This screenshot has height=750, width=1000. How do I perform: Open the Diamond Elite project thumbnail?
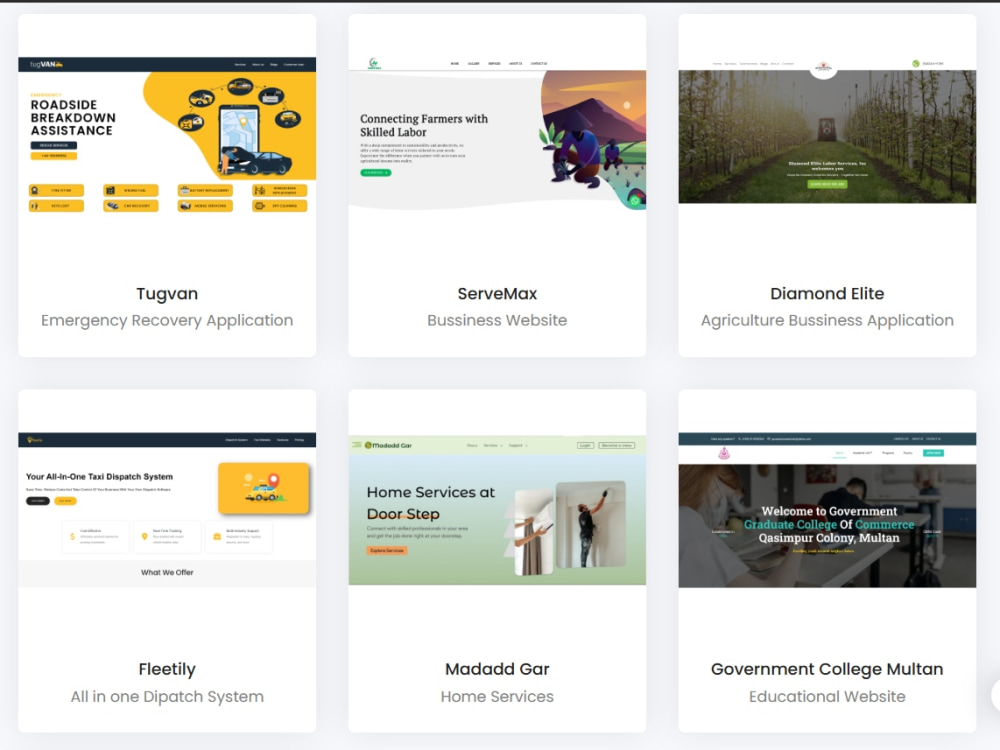tap(827, 130)
